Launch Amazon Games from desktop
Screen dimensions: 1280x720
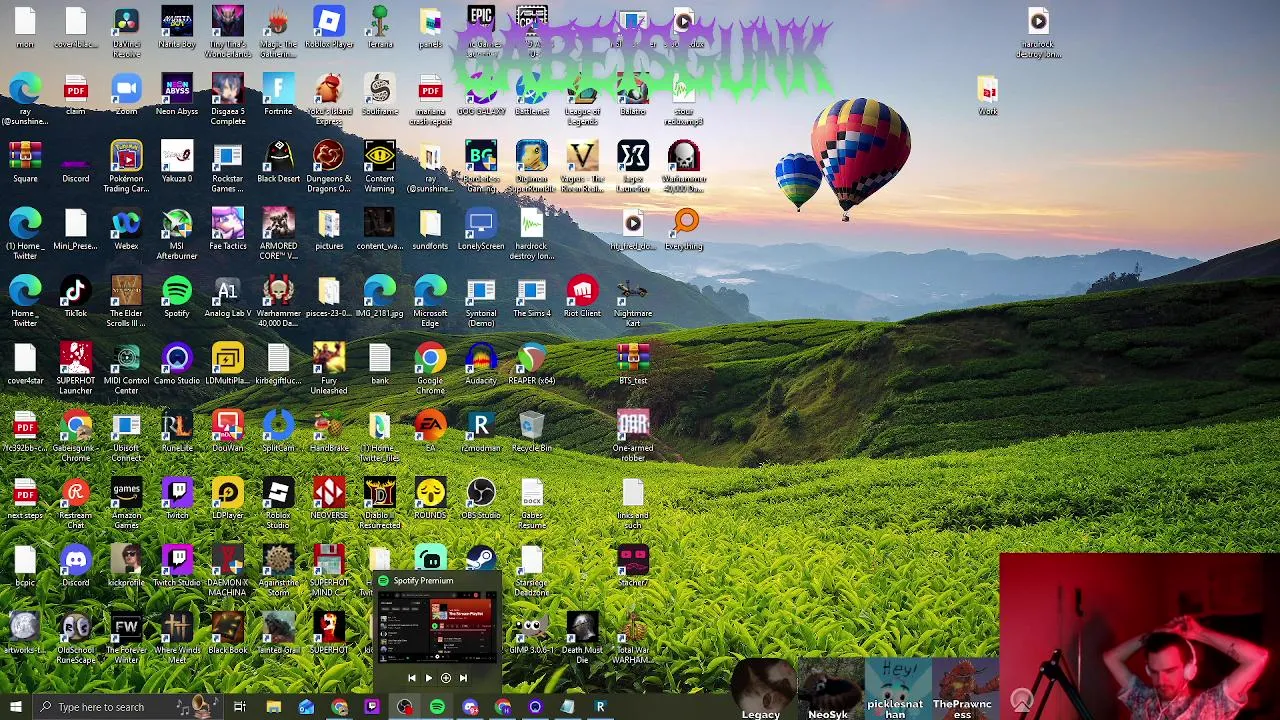click(x=126, y=503)
